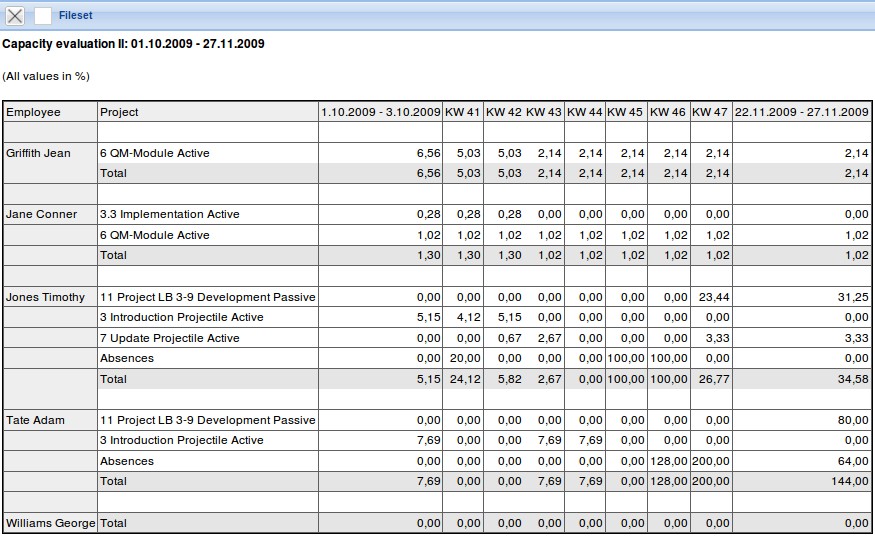The width and height of the screenshot is (875, 536).
Task: Select employee Jane Conner
Action: click(41, 214)
